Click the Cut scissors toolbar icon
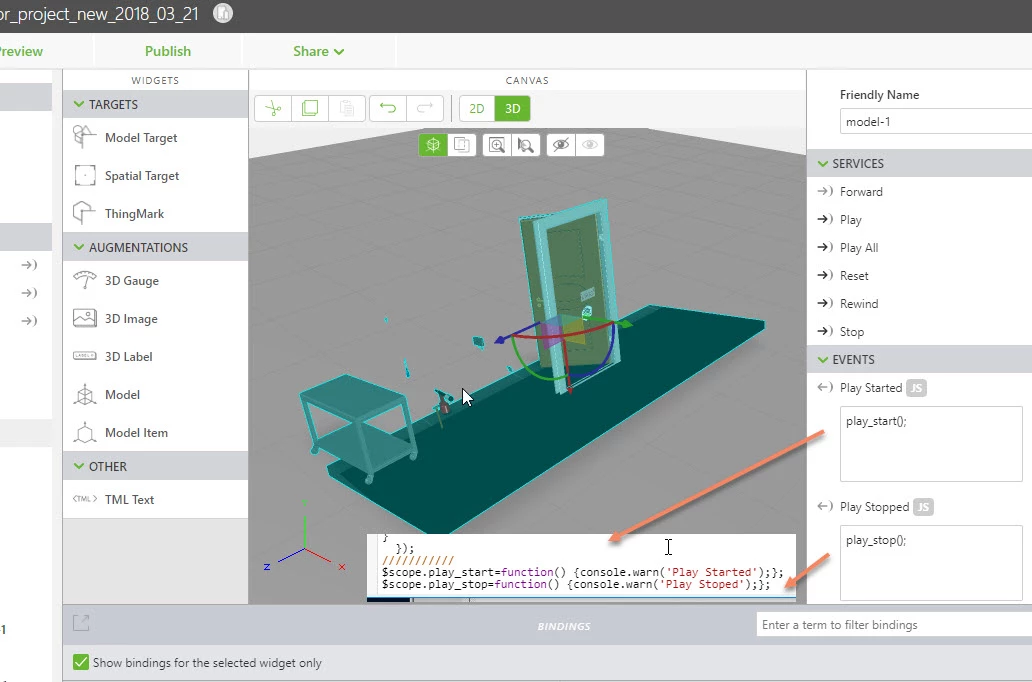 click(273, 109)
